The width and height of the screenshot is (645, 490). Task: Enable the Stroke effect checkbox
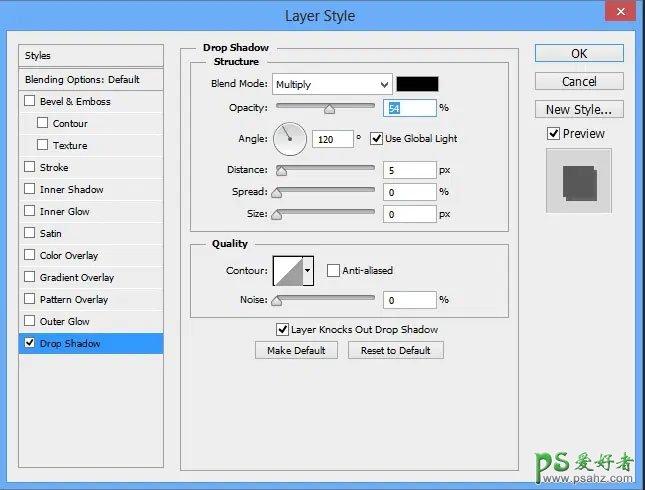(30, 167)
